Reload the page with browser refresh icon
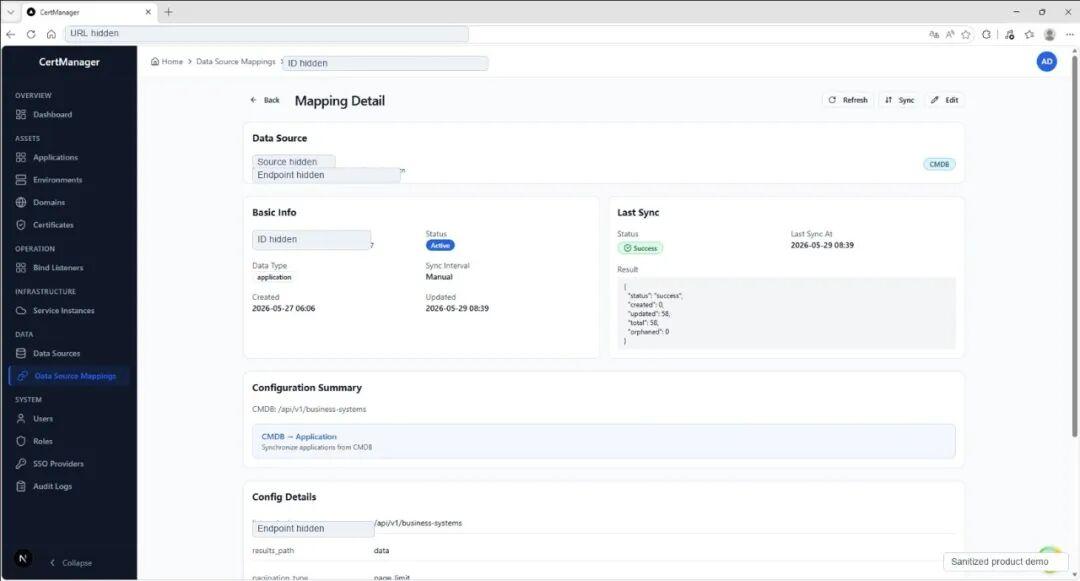Screen dimensions: 1080x581 click(31, 34)
